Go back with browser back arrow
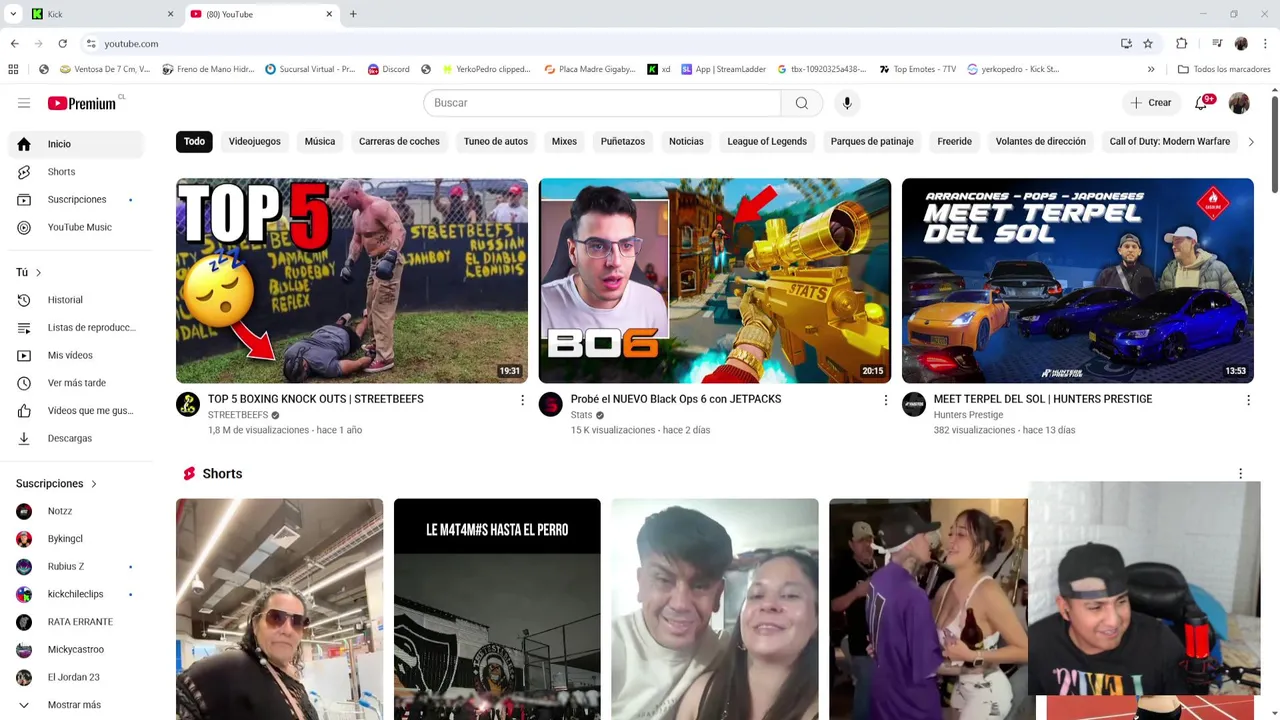Screen dimensions: 1280x720 14,44
